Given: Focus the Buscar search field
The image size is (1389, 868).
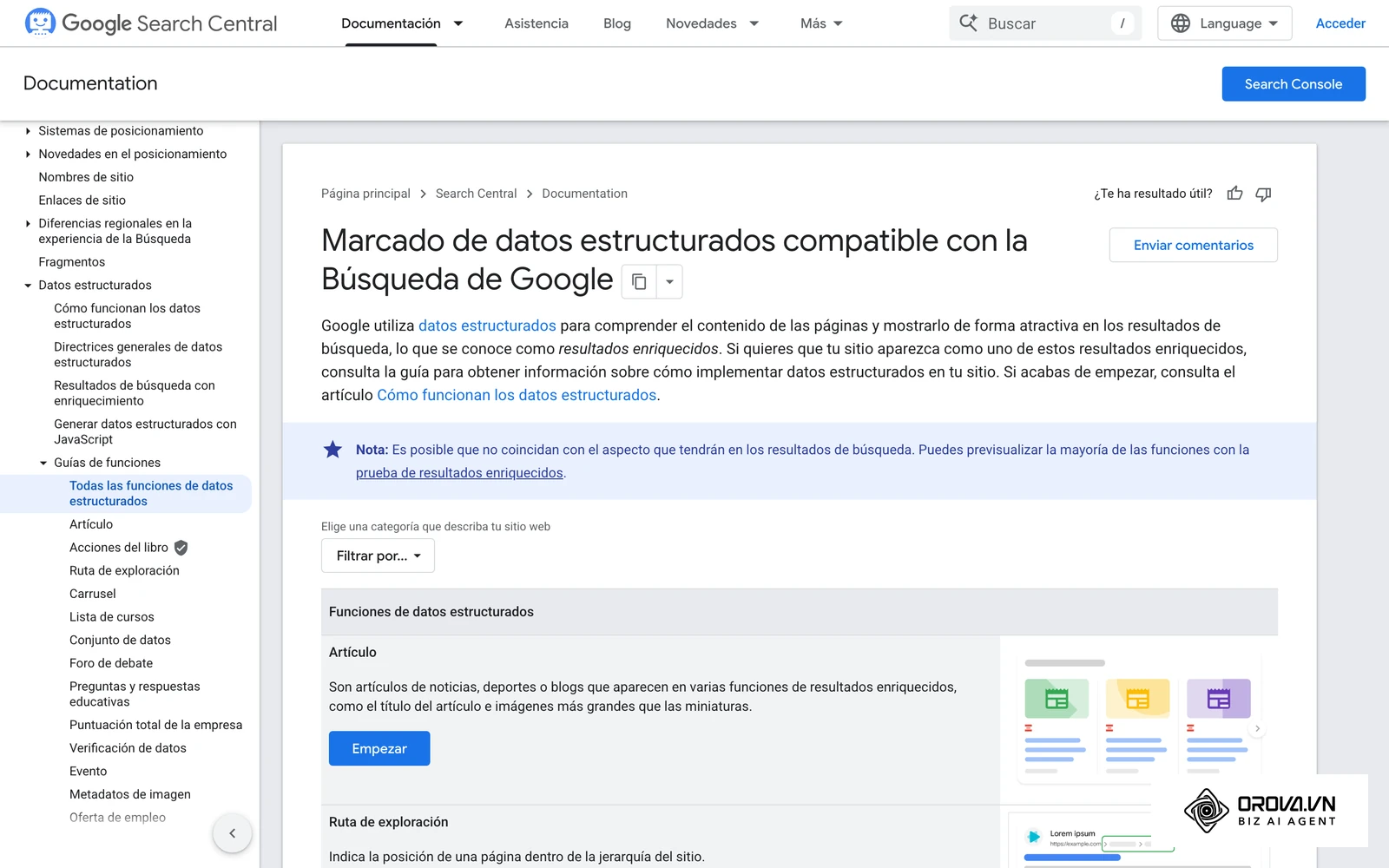Looking at the screenshot, I should (x=1045, y=23).
